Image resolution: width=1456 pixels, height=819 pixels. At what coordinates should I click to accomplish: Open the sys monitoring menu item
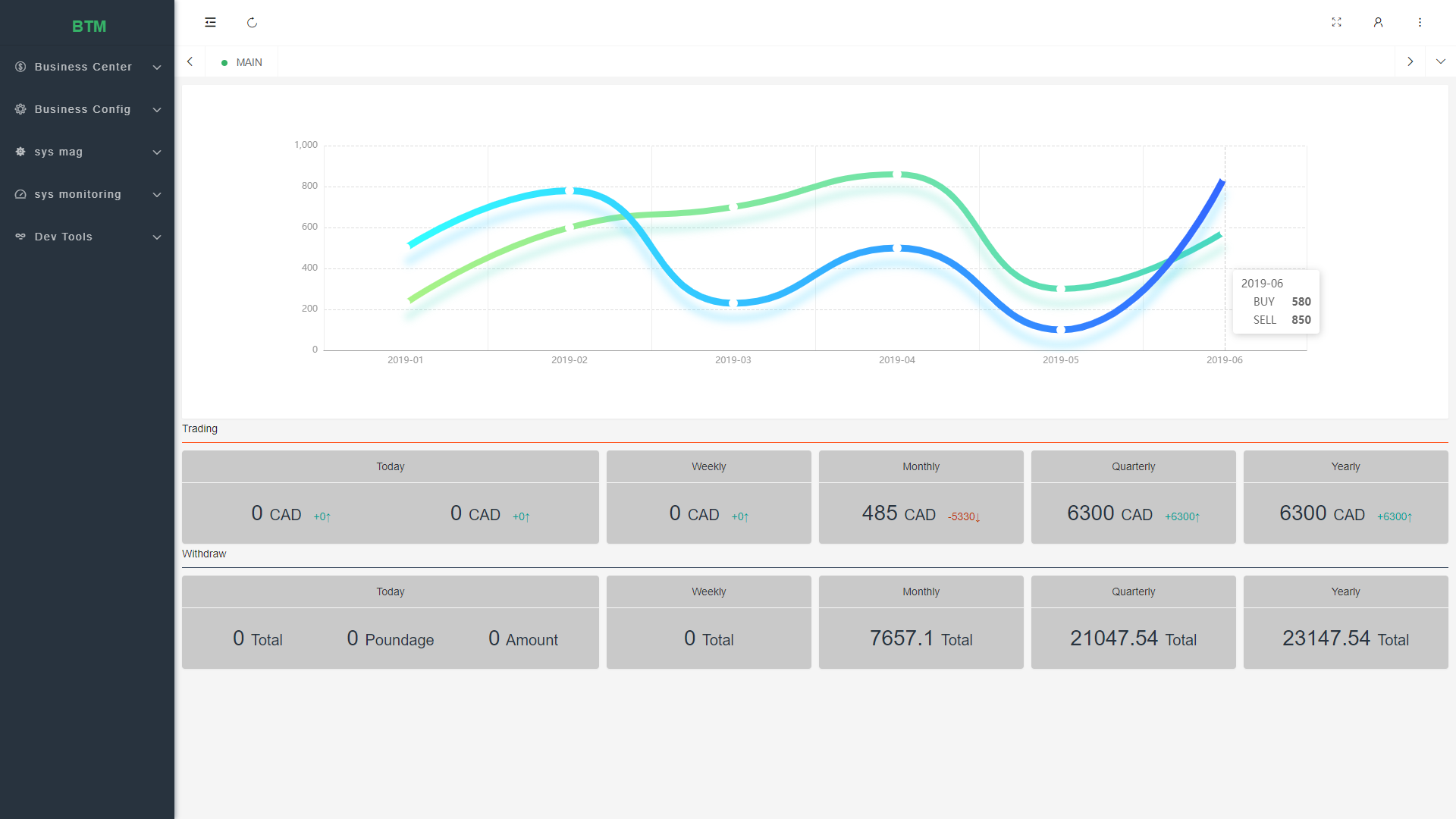[x=87, y=194]
